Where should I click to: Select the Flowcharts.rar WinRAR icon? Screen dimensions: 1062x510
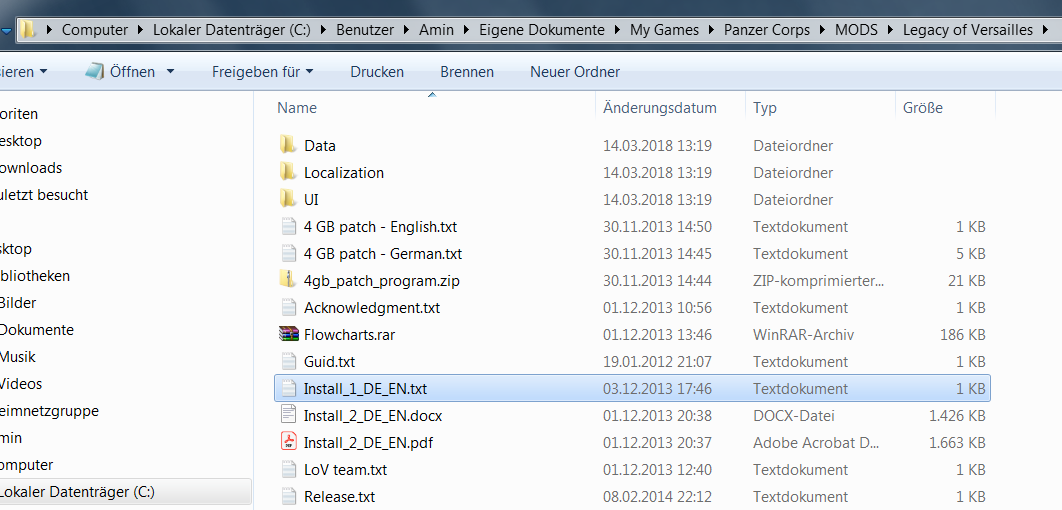(x=289, y=334)
